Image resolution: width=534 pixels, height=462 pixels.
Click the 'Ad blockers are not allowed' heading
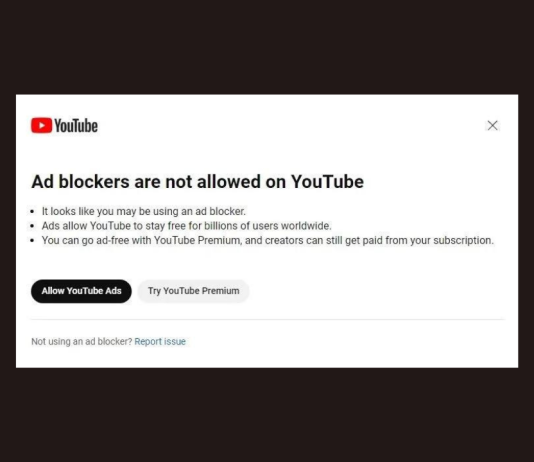pyautogui.click(x=198, y=181)
